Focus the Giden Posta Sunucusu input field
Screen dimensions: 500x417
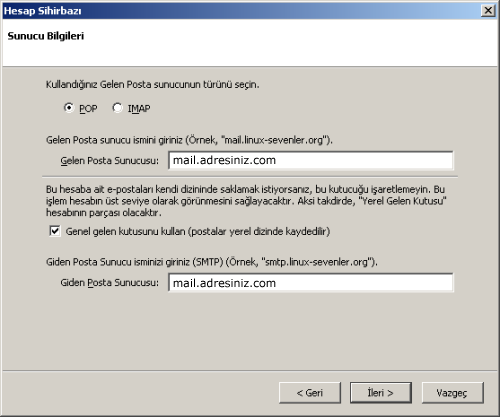311,283
